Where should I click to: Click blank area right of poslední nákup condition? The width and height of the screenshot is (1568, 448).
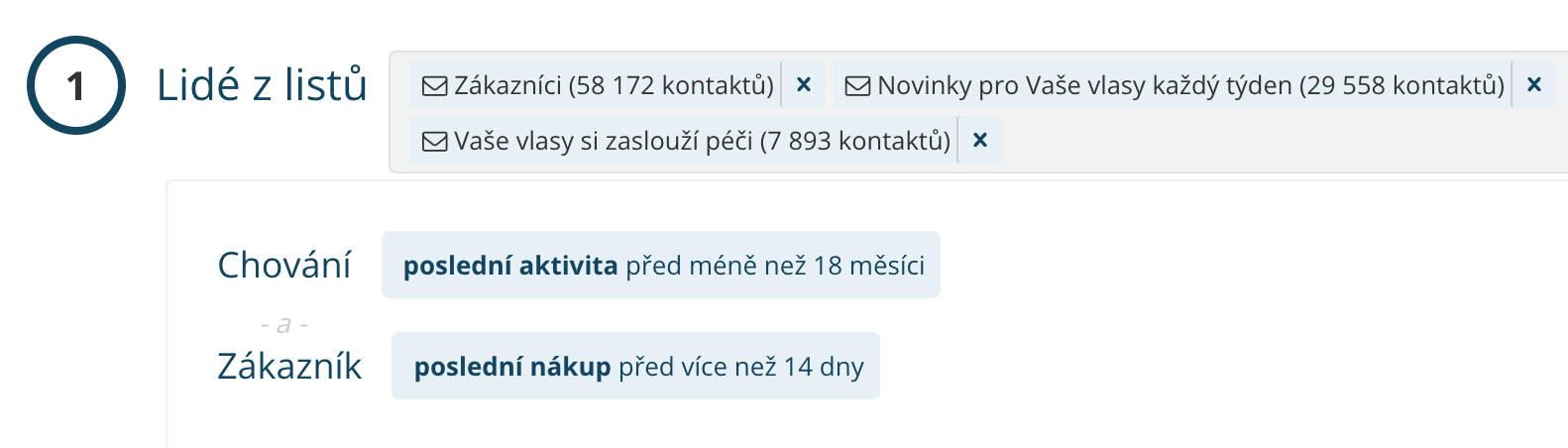pos(1189,367)
